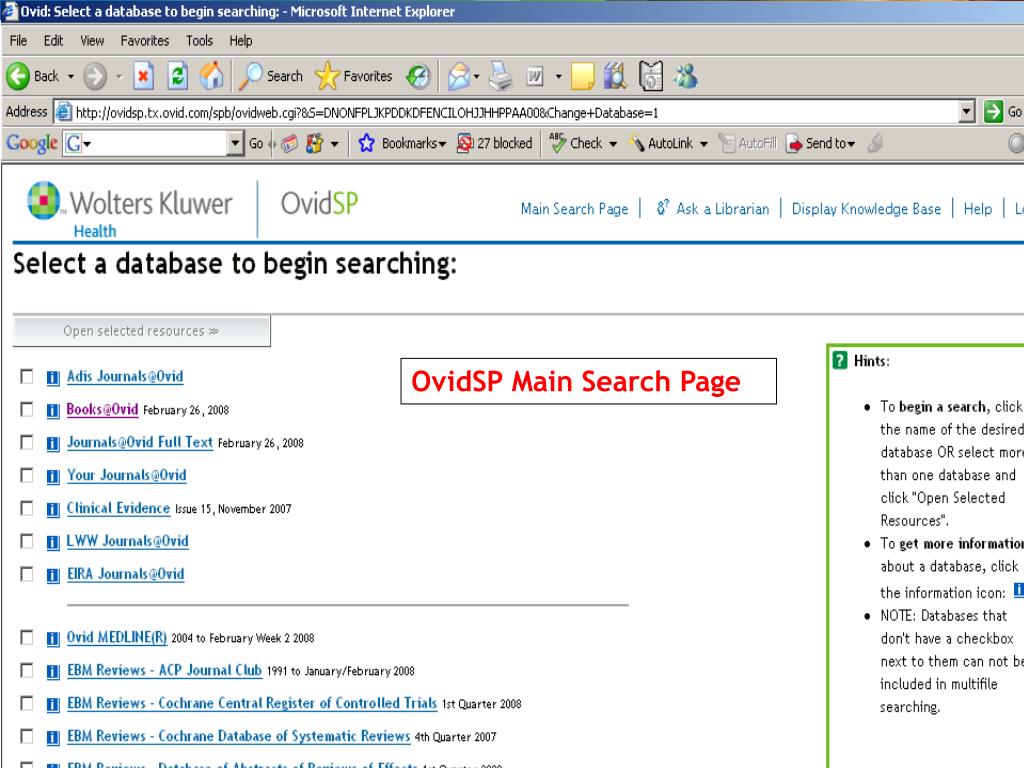Click the Google toolbar search field
This screenshot has height=768, width=1024.
(x=153, y=143)
